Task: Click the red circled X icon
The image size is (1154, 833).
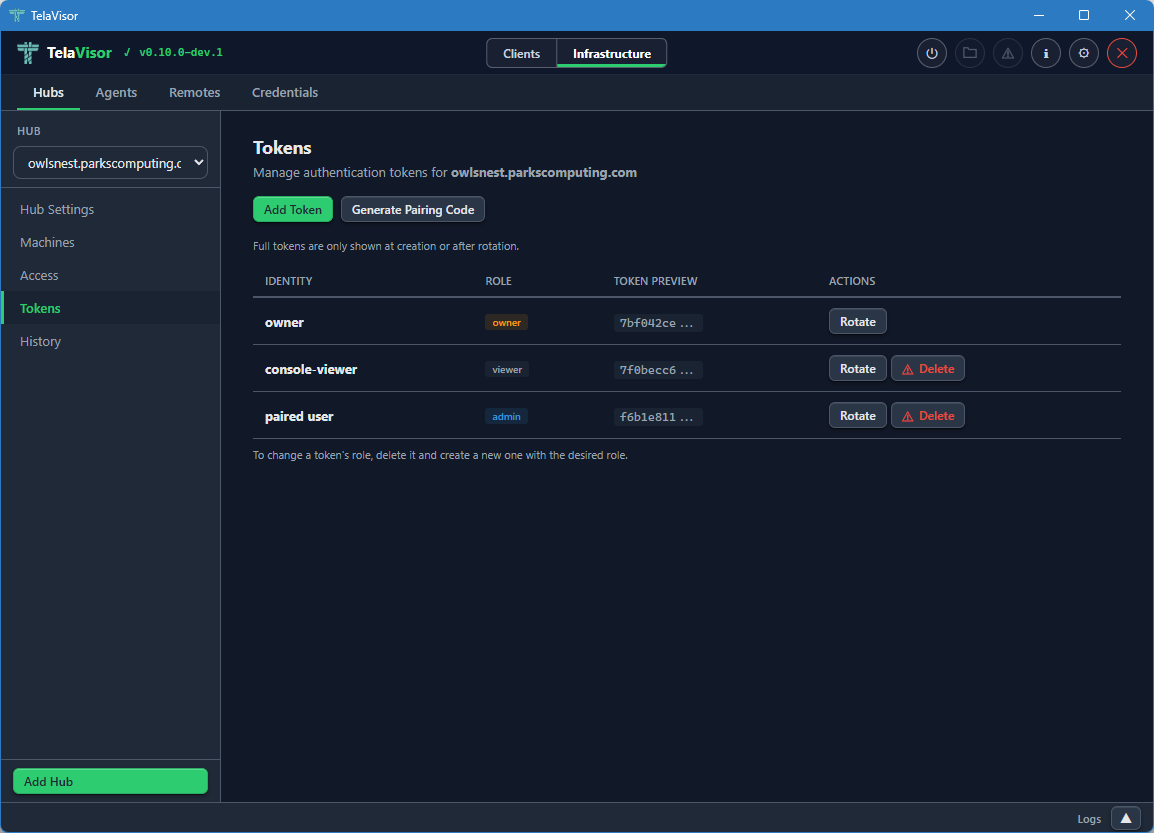Action: pyautogui.click(x=1121, y=53)
